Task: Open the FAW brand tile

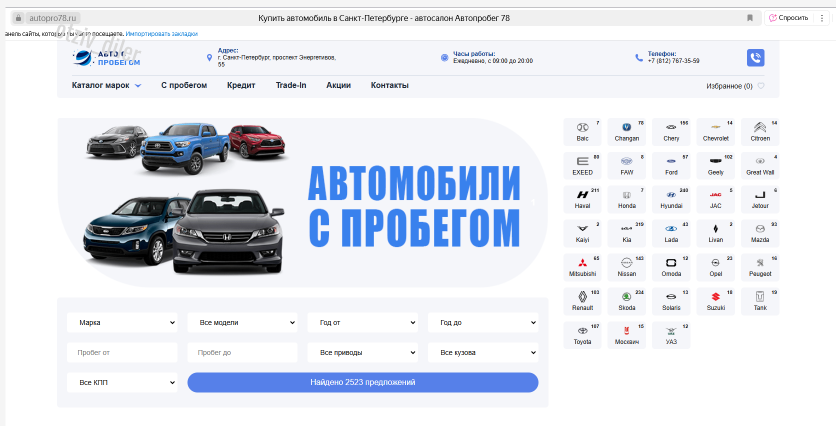Action: click(626, 166)
